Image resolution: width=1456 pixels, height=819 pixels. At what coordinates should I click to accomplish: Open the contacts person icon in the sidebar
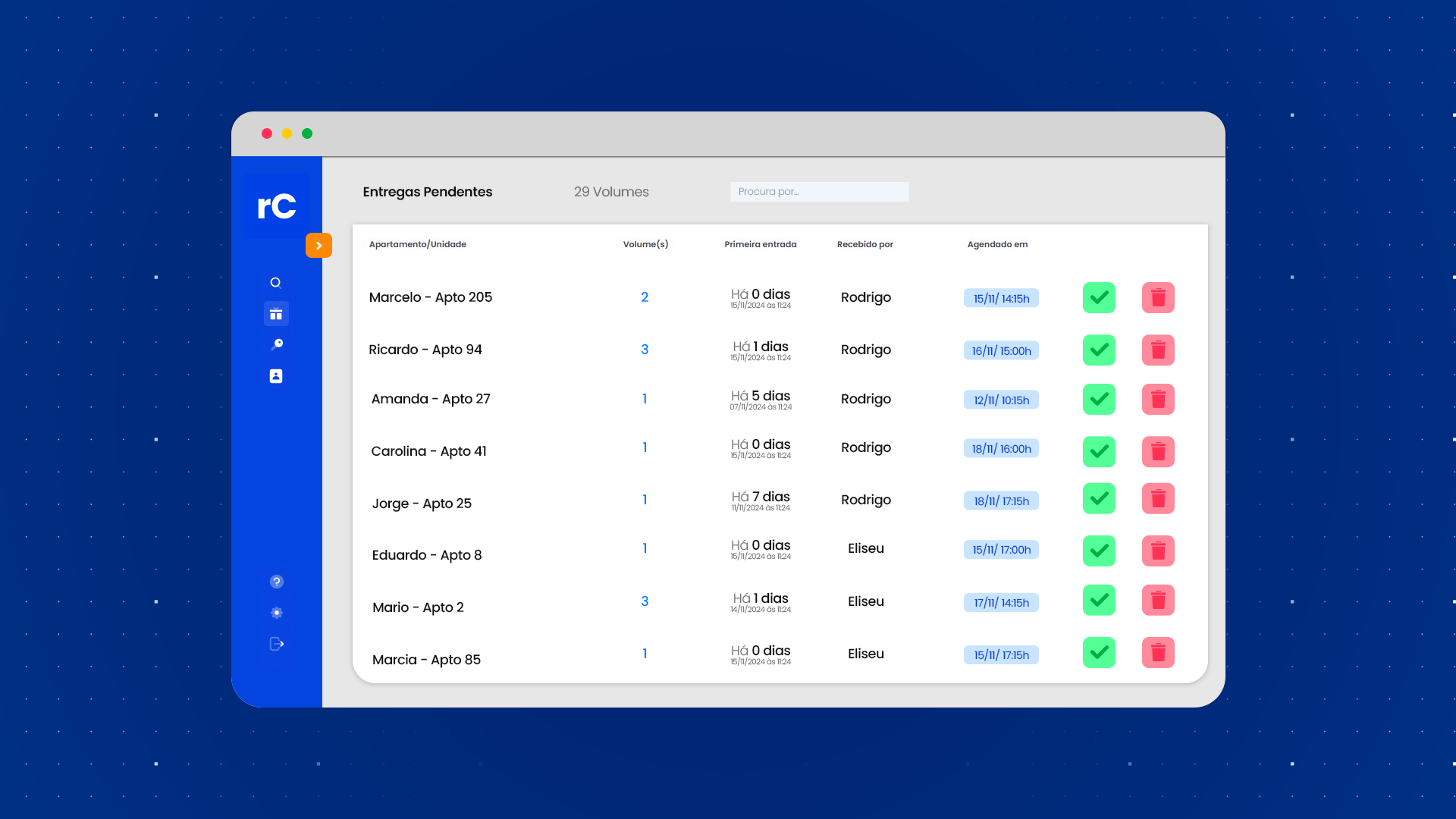click(276, 376)
